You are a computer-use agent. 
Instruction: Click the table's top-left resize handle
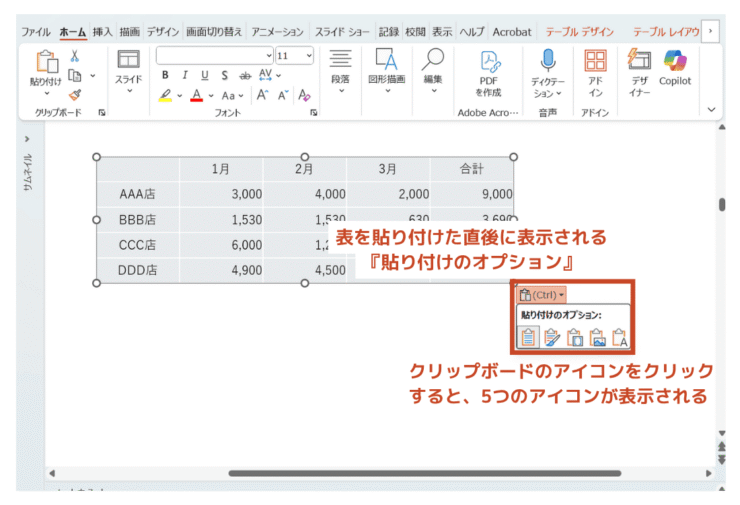pyautogui.click(x=96, y=157)
